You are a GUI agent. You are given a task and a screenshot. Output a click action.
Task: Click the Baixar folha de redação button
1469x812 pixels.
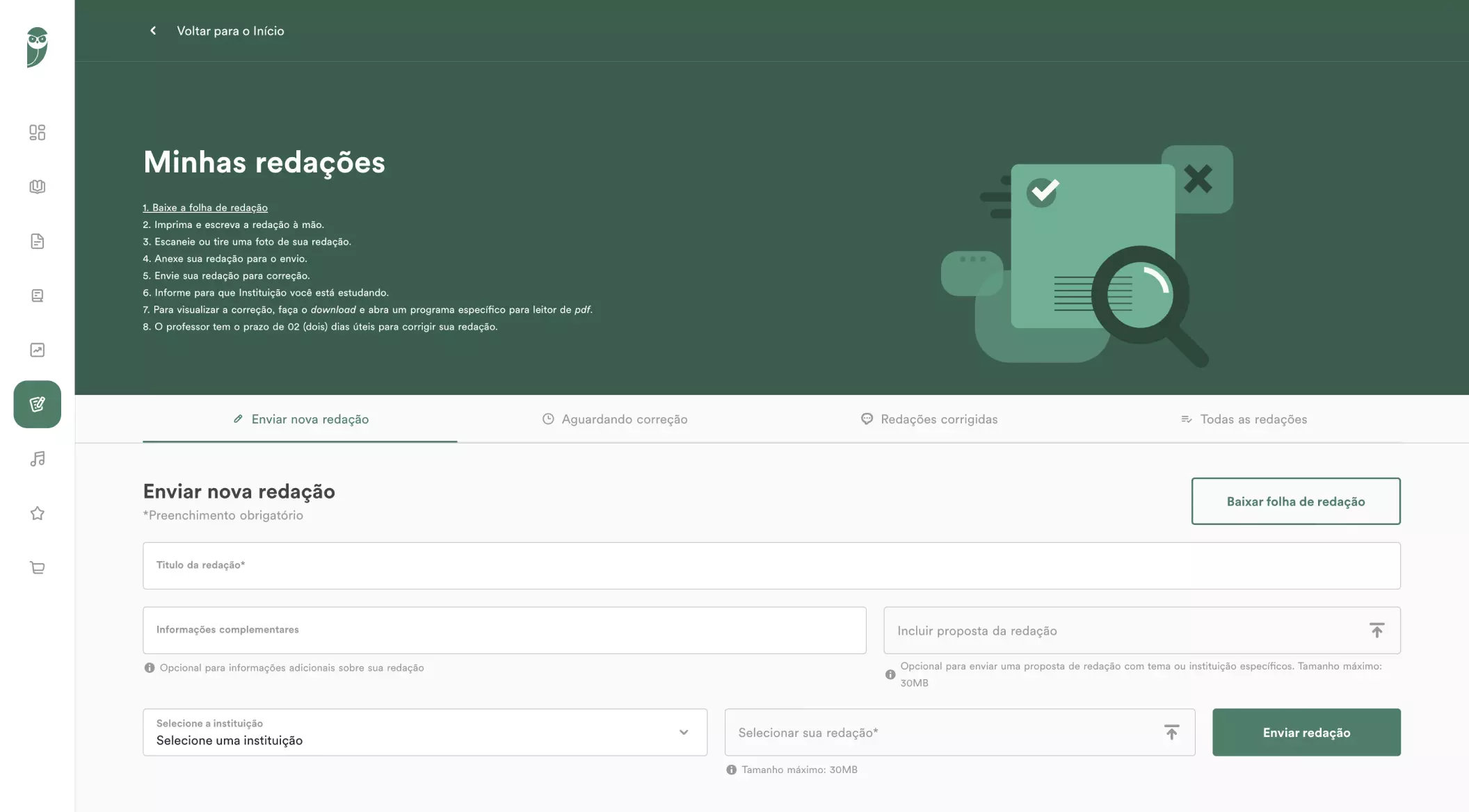pyautogui.click(x=1295, y=501)
